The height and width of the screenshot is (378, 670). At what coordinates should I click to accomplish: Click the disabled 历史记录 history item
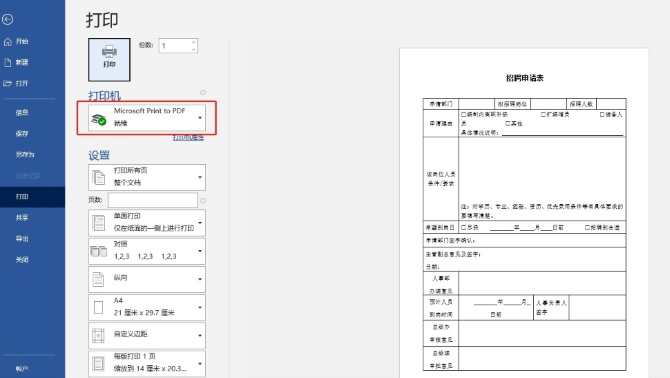[x=28, y=176]
